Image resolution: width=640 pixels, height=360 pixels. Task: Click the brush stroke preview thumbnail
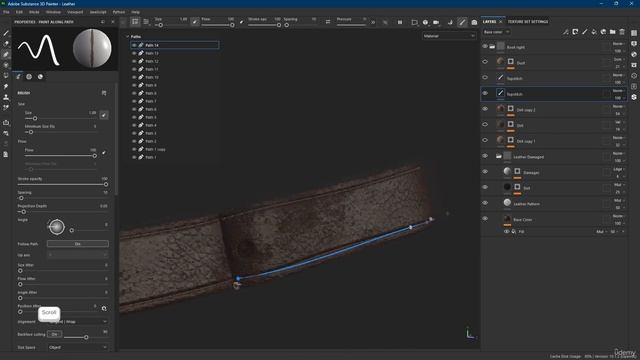tap(39, 49)
